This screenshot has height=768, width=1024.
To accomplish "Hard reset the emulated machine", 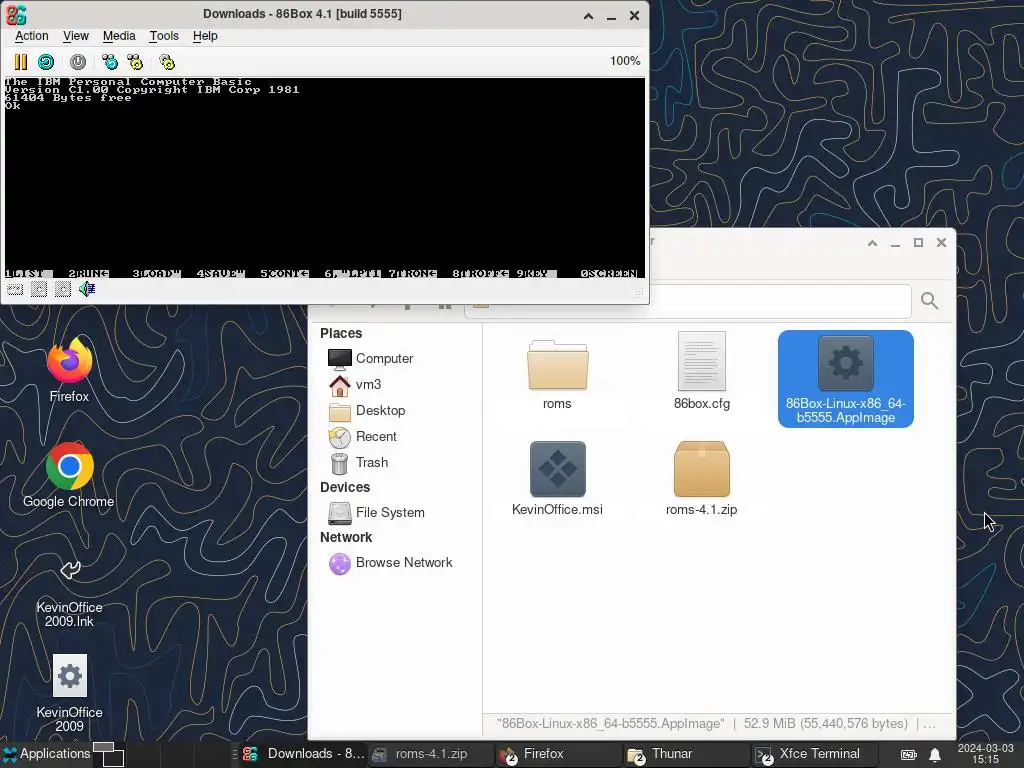I will (46, 62).
